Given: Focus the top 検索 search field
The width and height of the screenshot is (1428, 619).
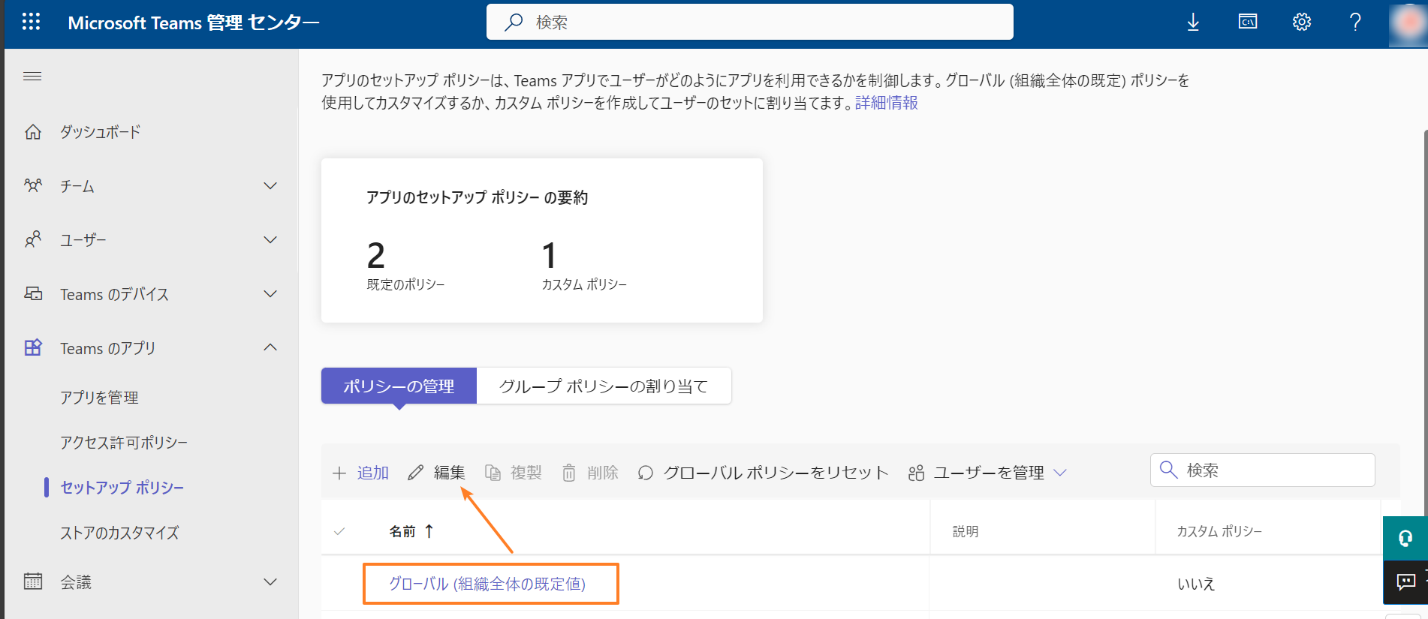Looking at the screenshot, I should (750, 21).
